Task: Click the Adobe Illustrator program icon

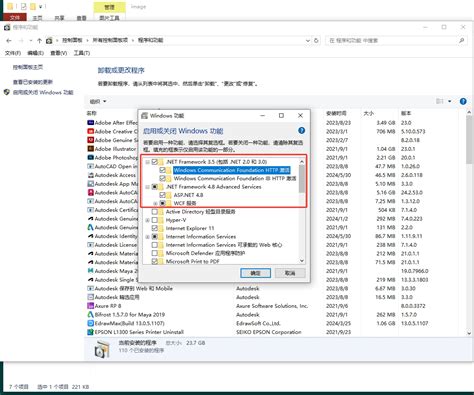Action: [x=90, y=149]
